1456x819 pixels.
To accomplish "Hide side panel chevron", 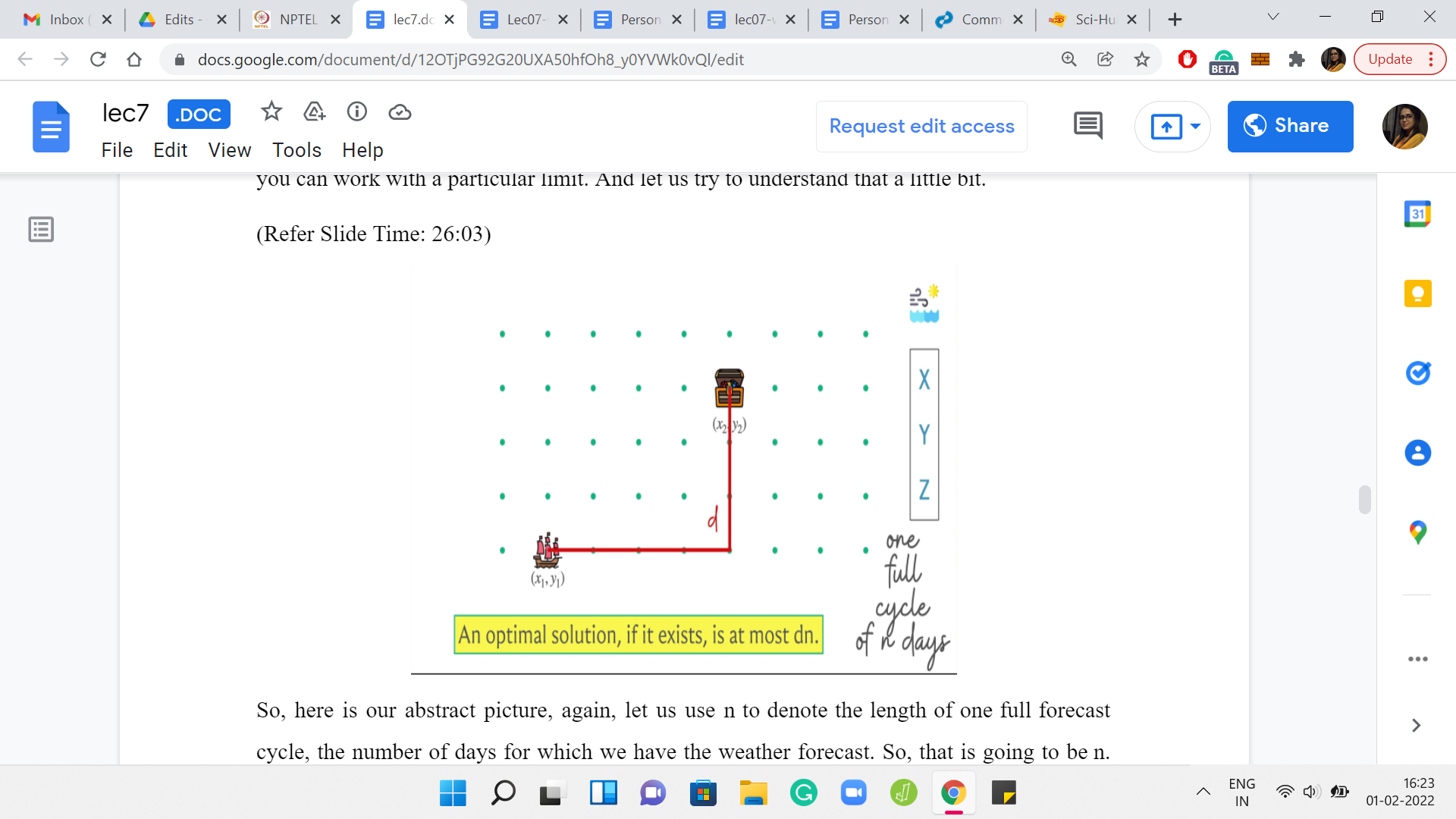I will coord(1415,726).
